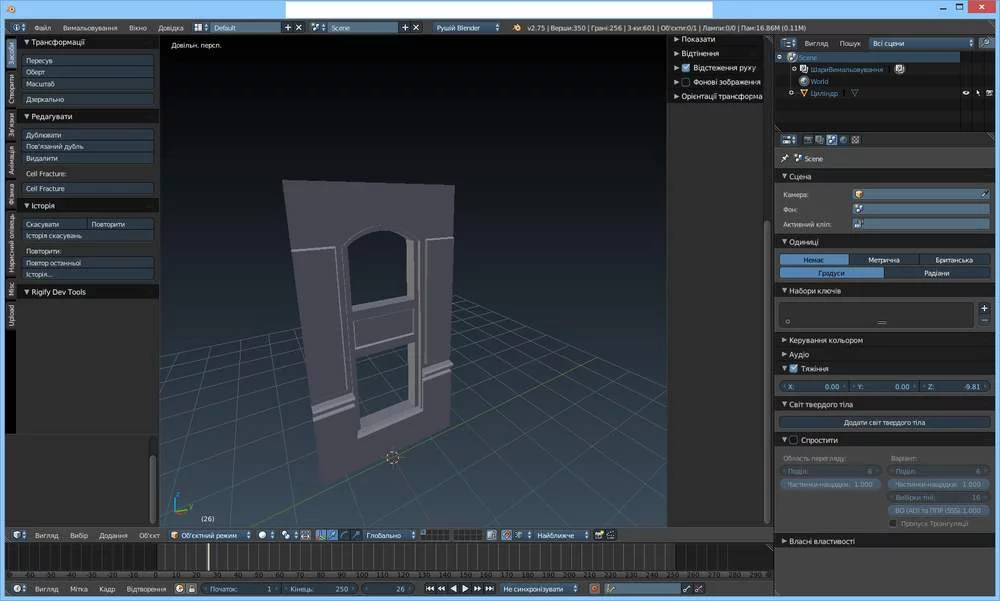Enable the Фонові зображення checkbox
Viewport: 1000px width, 601px height.
tap(685, 82)
